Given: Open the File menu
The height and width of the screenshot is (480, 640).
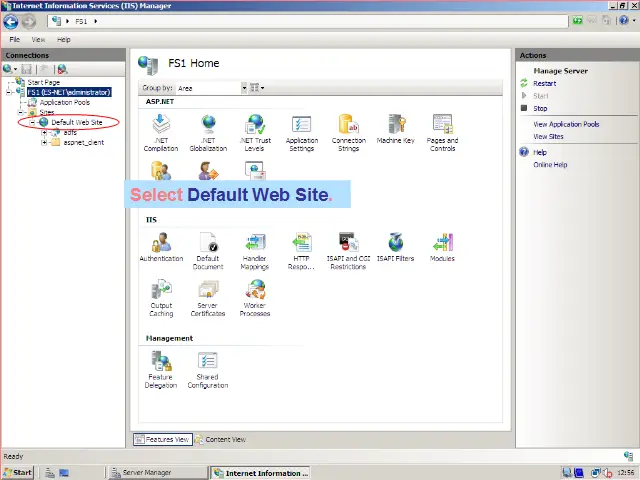Looking at the screenshot, I should [x=15, y=40].
